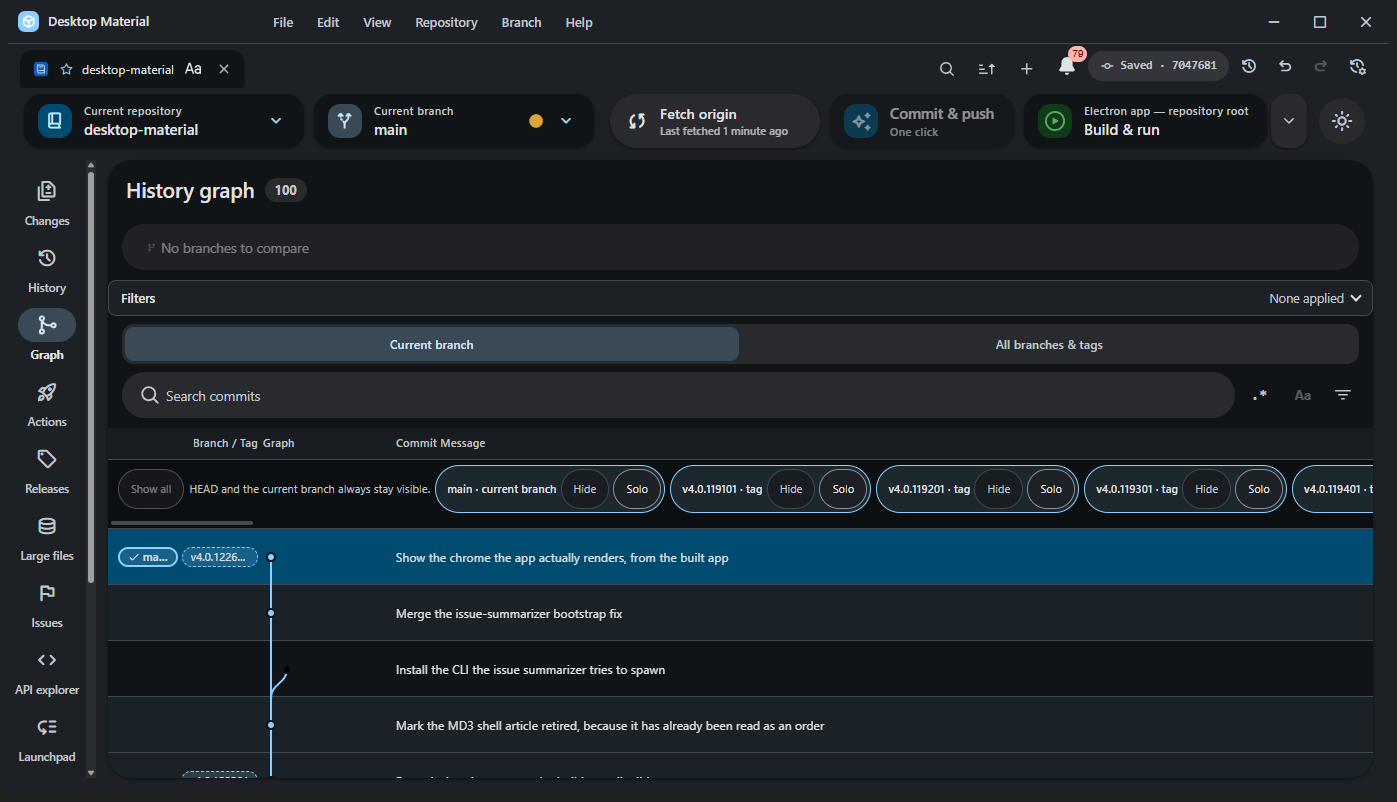
Task: Toggle regex search option
Action: 1260,395
